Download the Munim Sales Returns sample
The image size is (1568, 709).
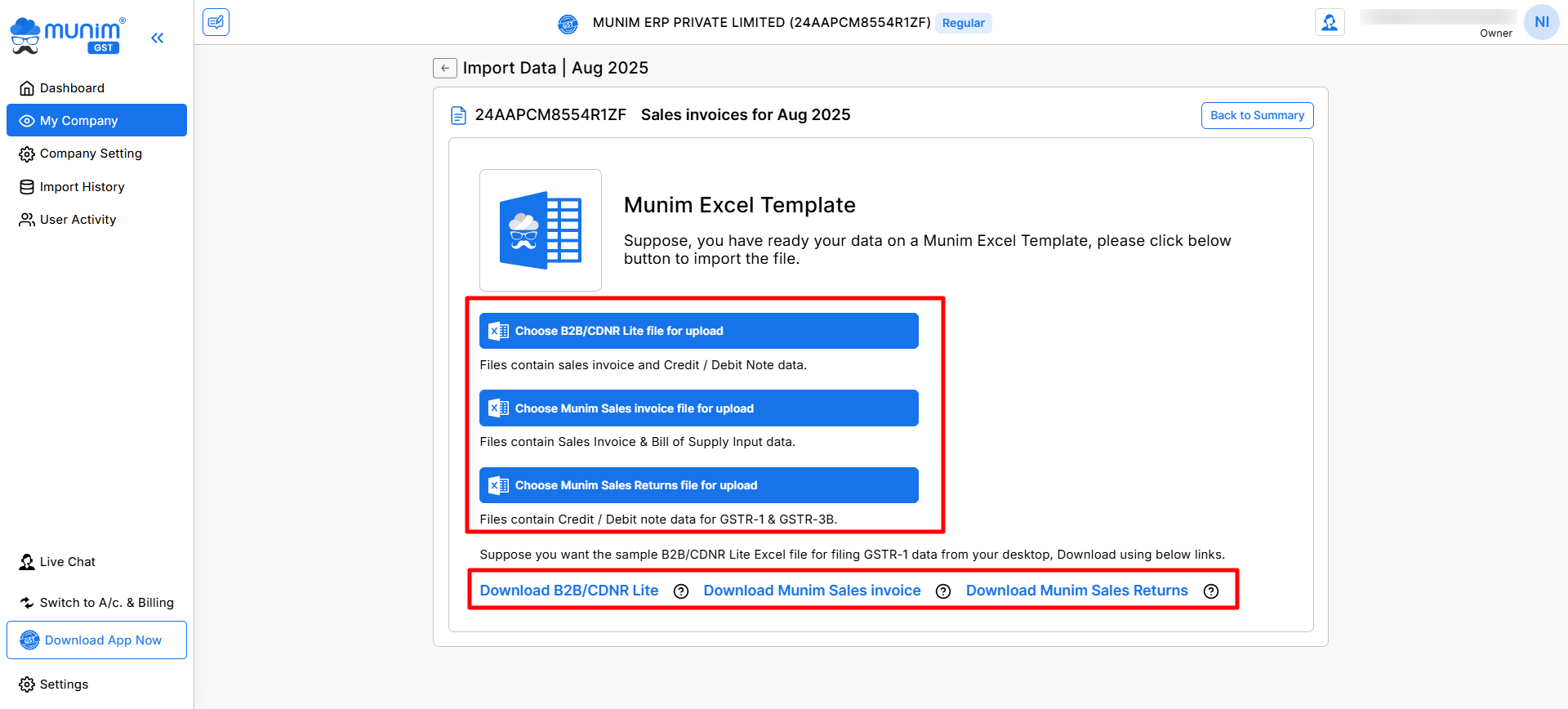pos(1076,591)
